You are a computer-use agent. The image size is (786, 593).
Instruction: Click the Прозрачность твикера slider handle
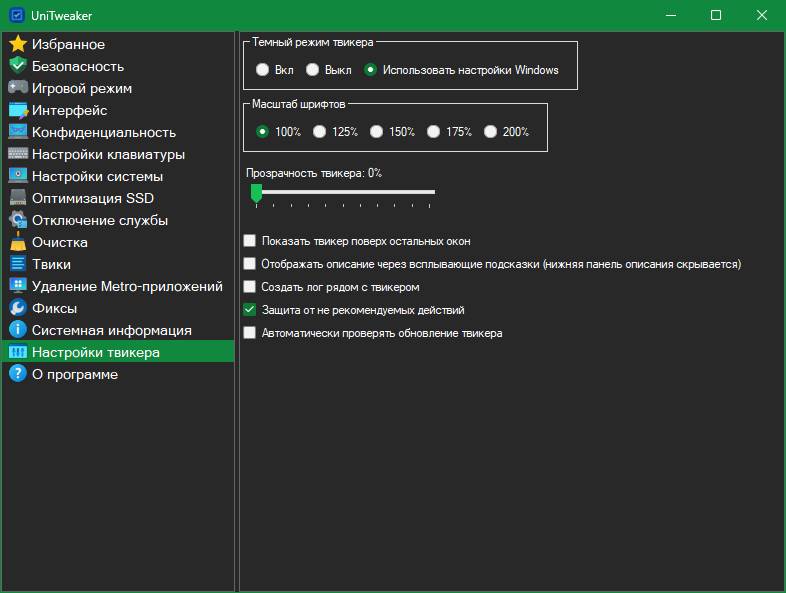pyautogui.click(x=256, y=192)
